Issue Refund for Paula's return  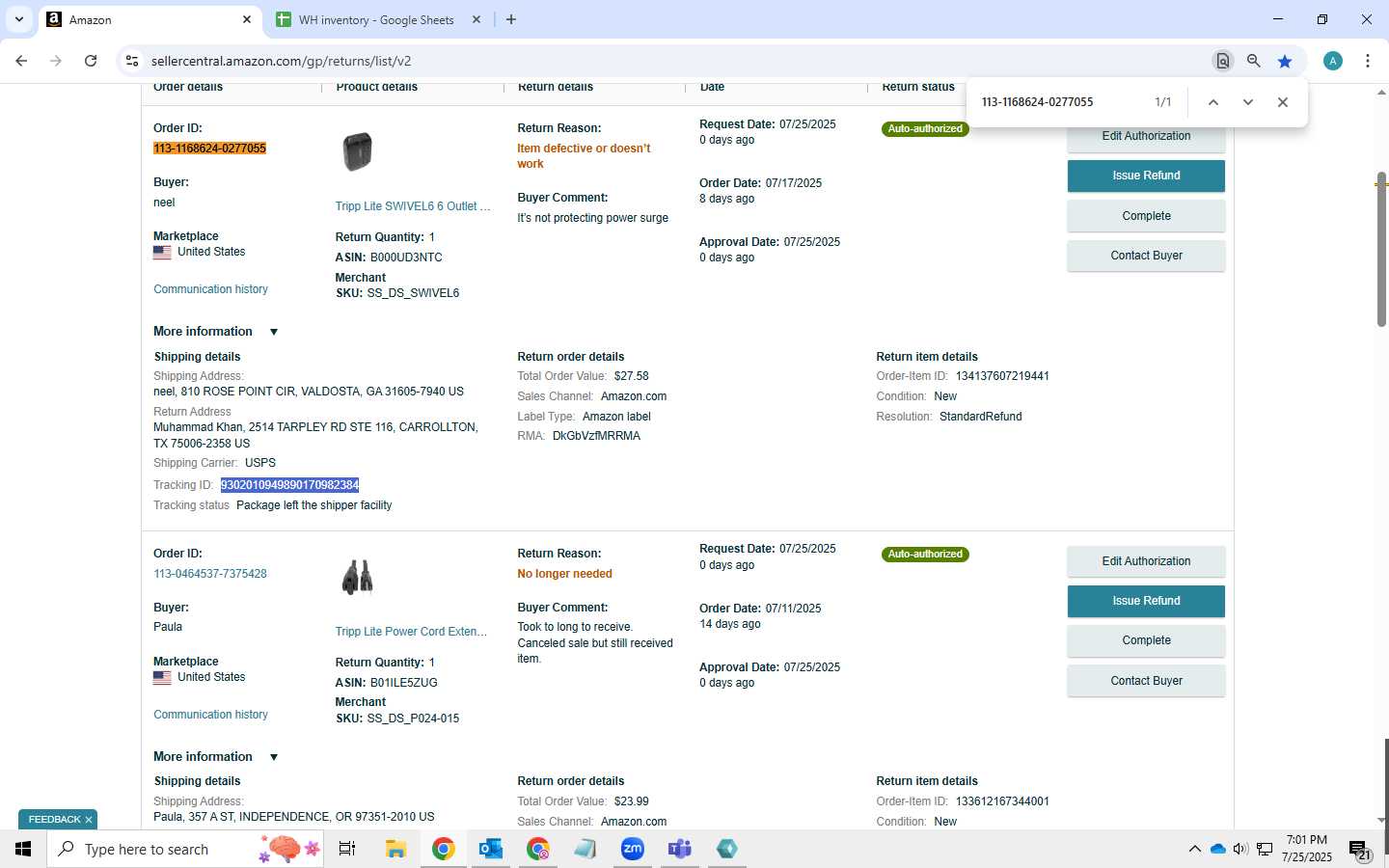pyautogui.click(x=1146, y=601)
